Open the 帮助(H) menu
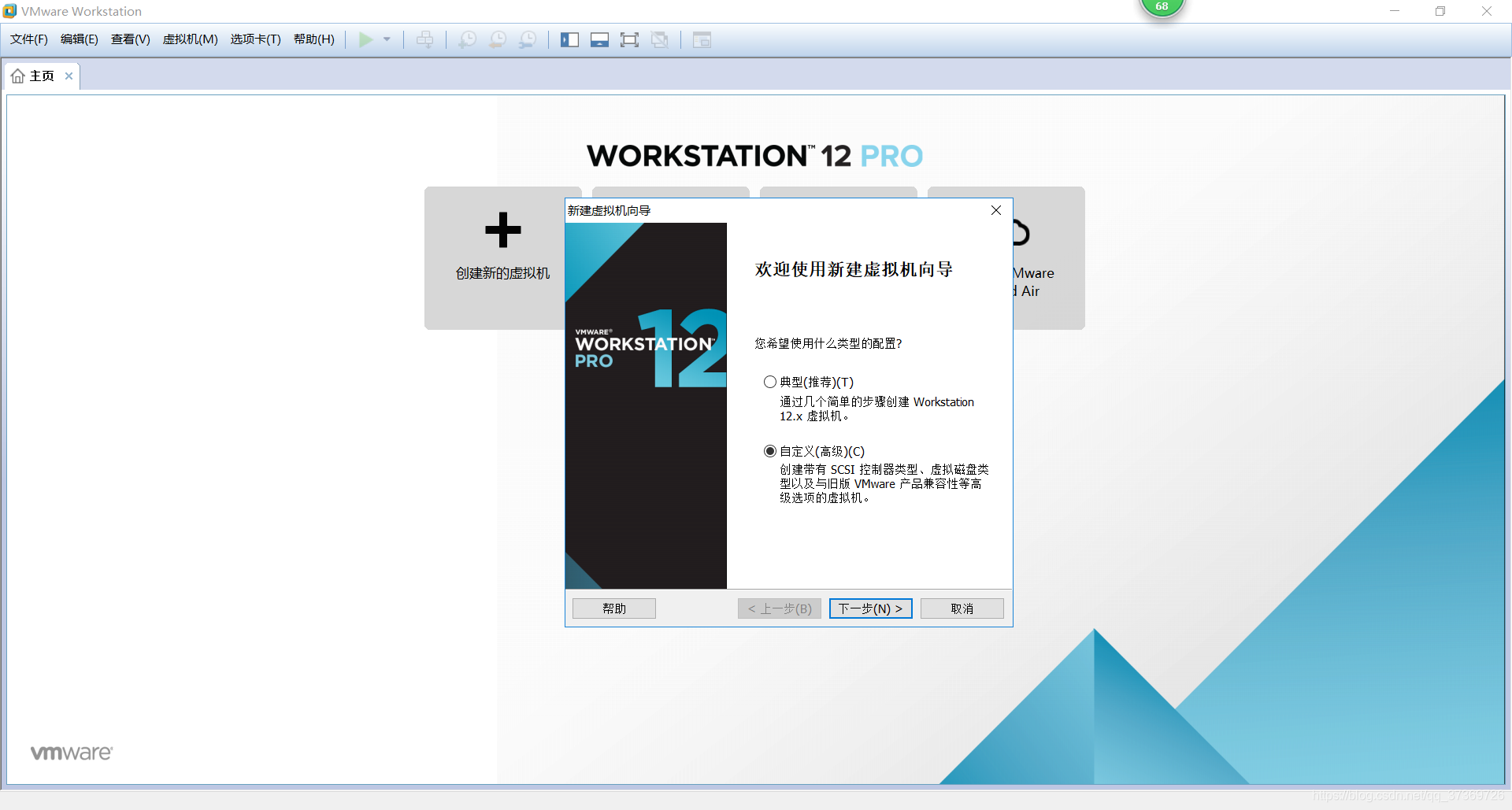 [314, 39]
